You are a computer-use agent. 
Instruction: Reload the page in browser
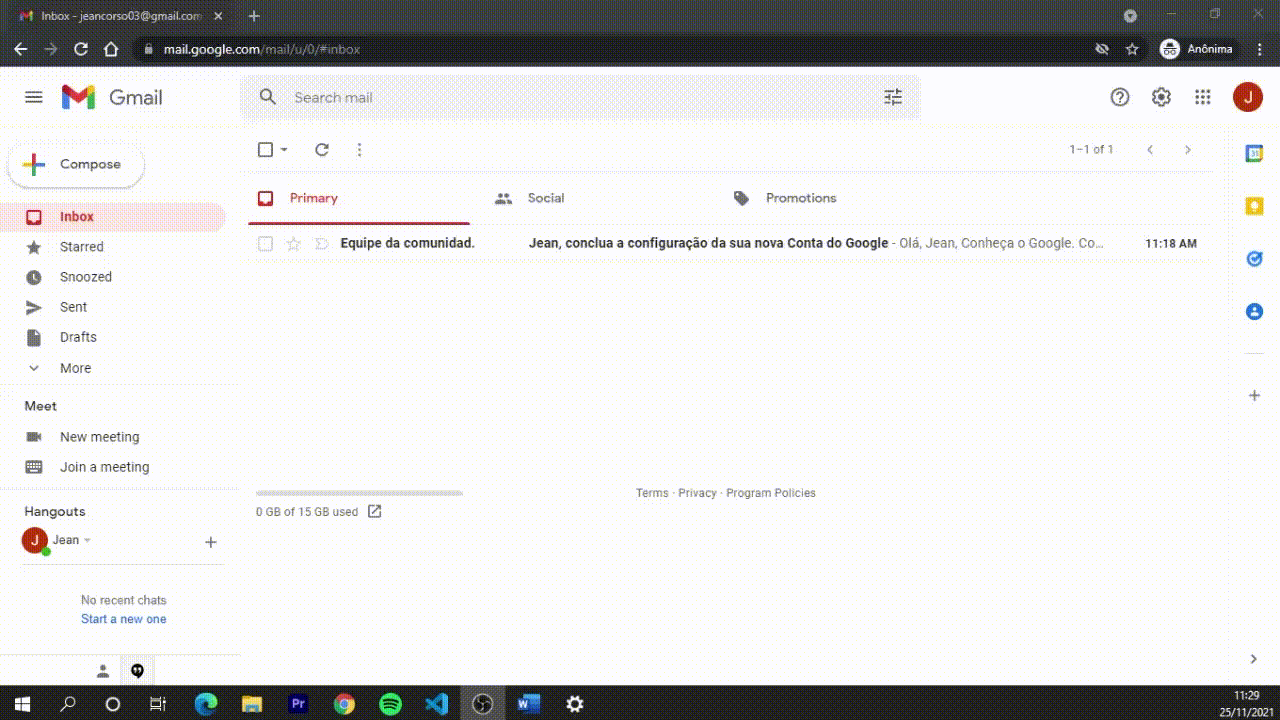tap(81, 49)
